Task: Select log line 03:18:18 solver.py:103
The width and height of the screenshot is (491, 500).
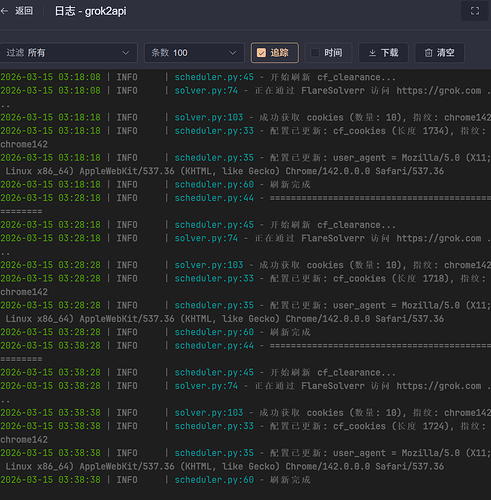Action: coord(245,117)
